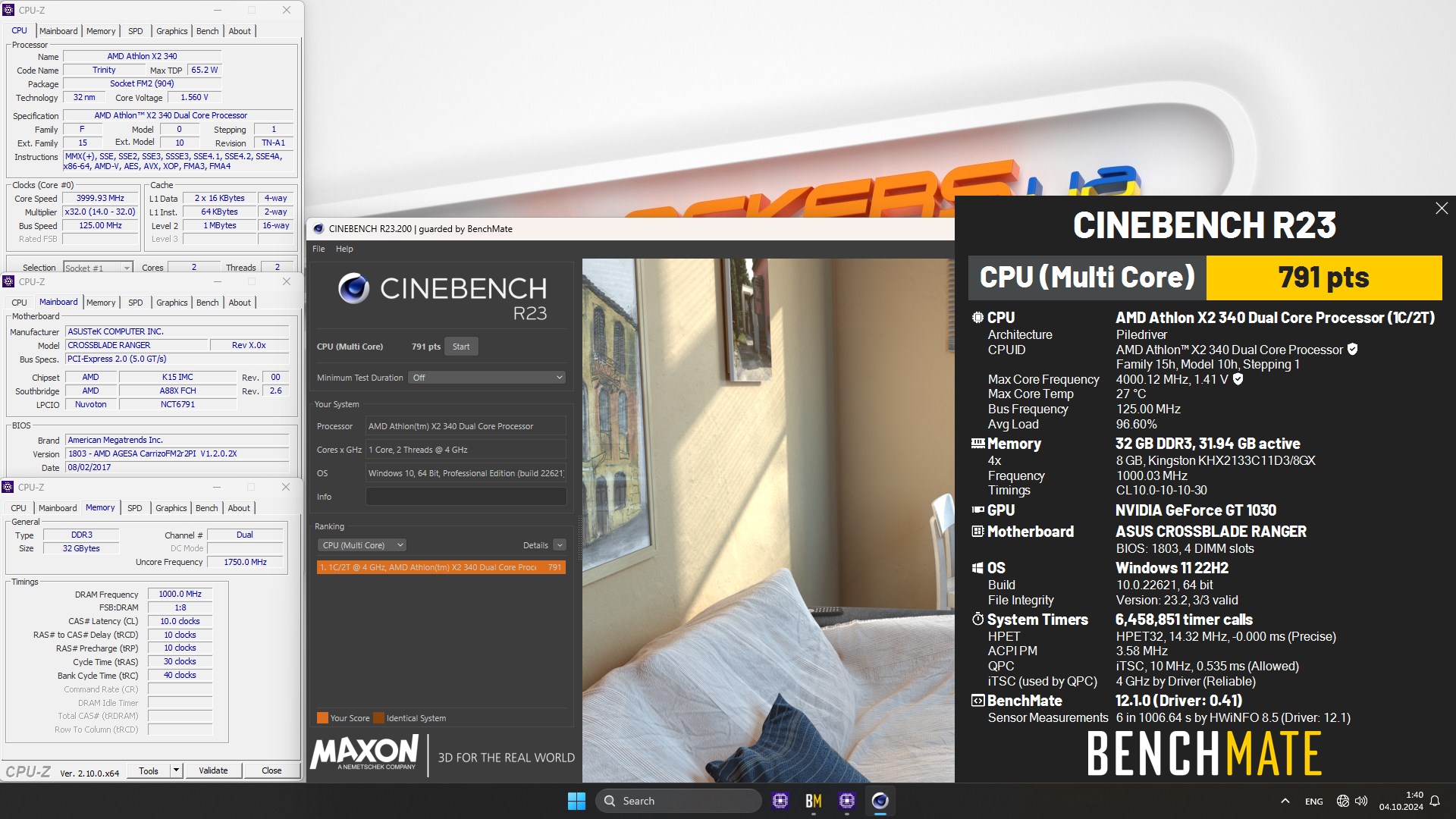Screen dimensions: 1456x819
Task: Open the CPU (Multi Core) ranking dropdown
Action: pos(362,545)
